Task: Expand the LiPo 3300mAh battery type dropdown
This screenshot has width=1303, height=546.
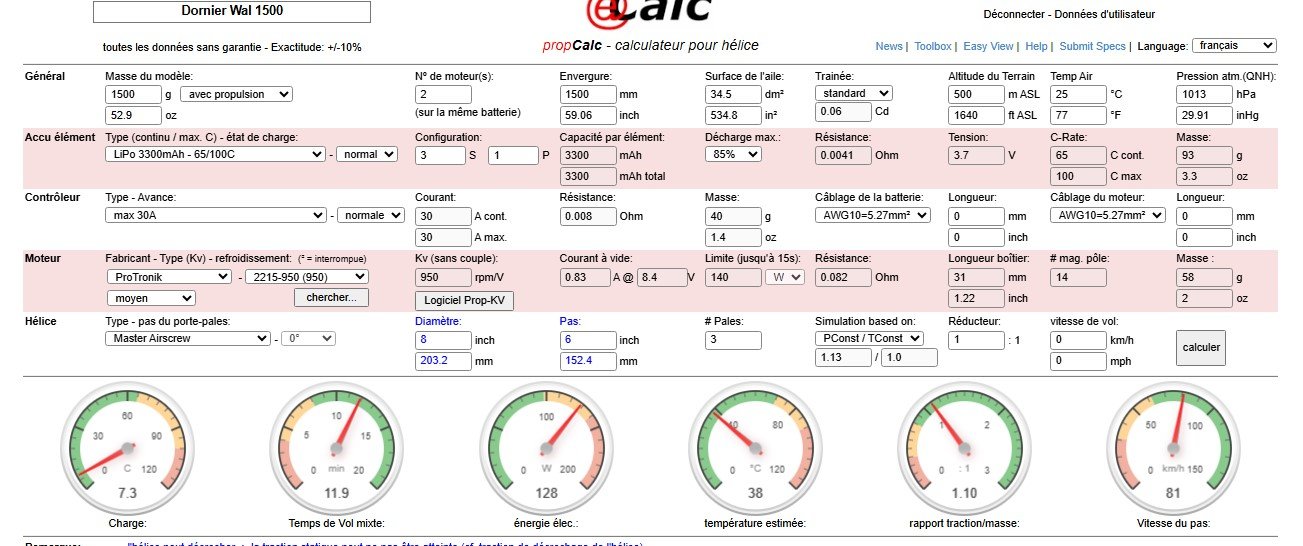Action: click(214, 154)
